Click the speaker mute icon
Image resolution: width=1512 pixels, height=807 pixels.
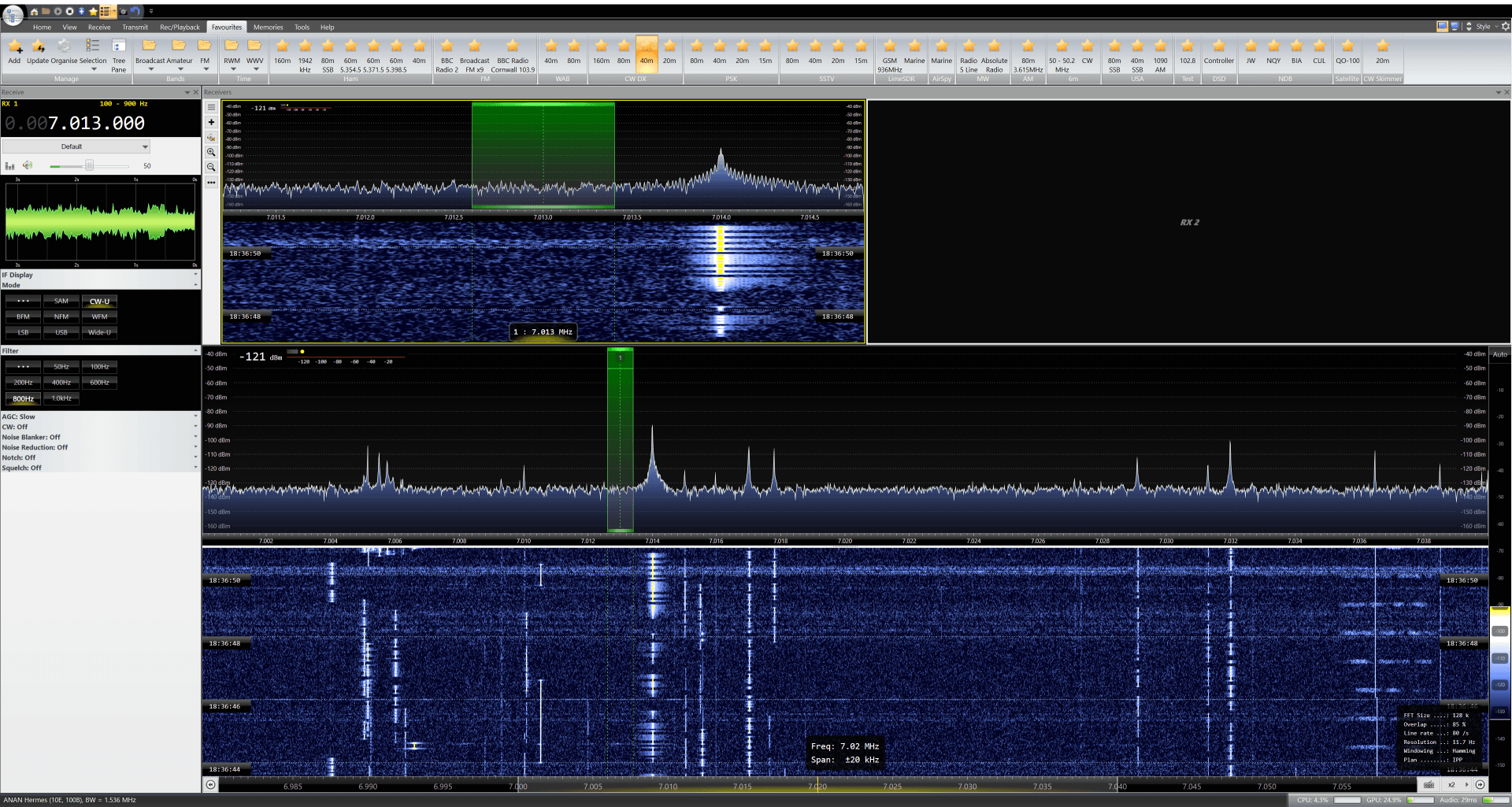[x=28, y=165]
